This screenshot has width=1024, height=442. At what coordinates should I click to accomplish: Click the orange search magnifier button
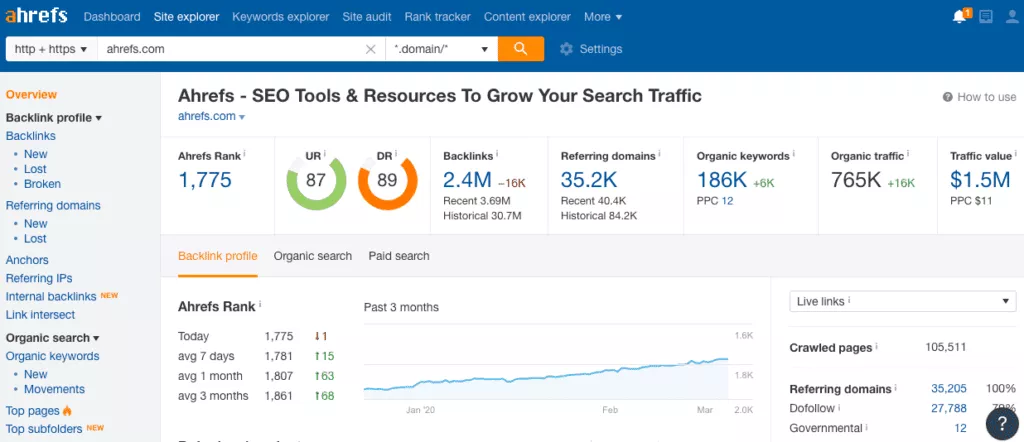click(x=520, y=49)
